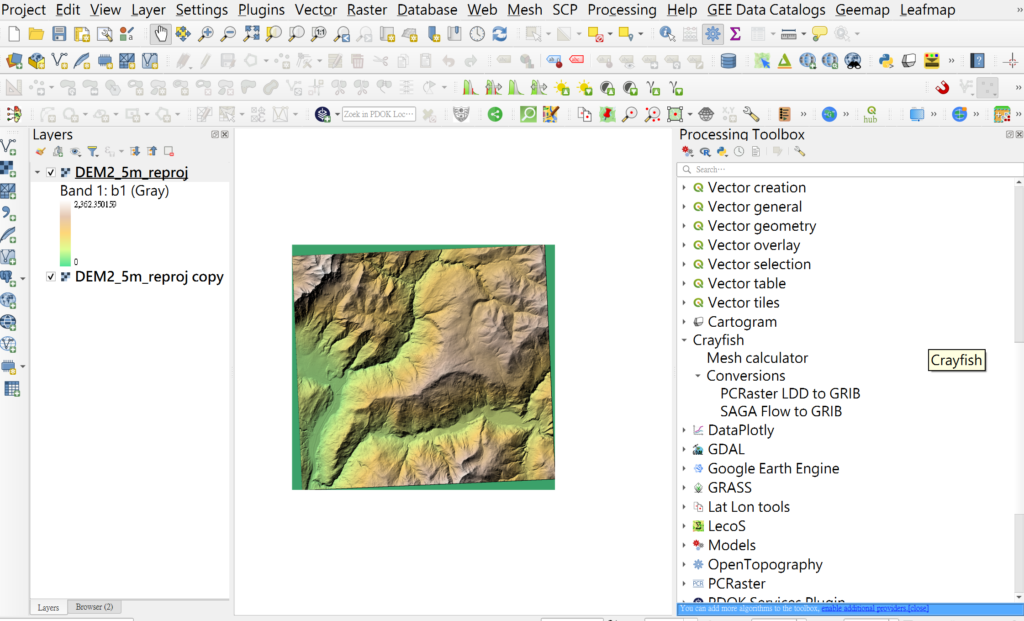Collapse the DEM2_5m_reproj layer legend
Viewport: 1024px width, 621px height.
click(38, 172)
